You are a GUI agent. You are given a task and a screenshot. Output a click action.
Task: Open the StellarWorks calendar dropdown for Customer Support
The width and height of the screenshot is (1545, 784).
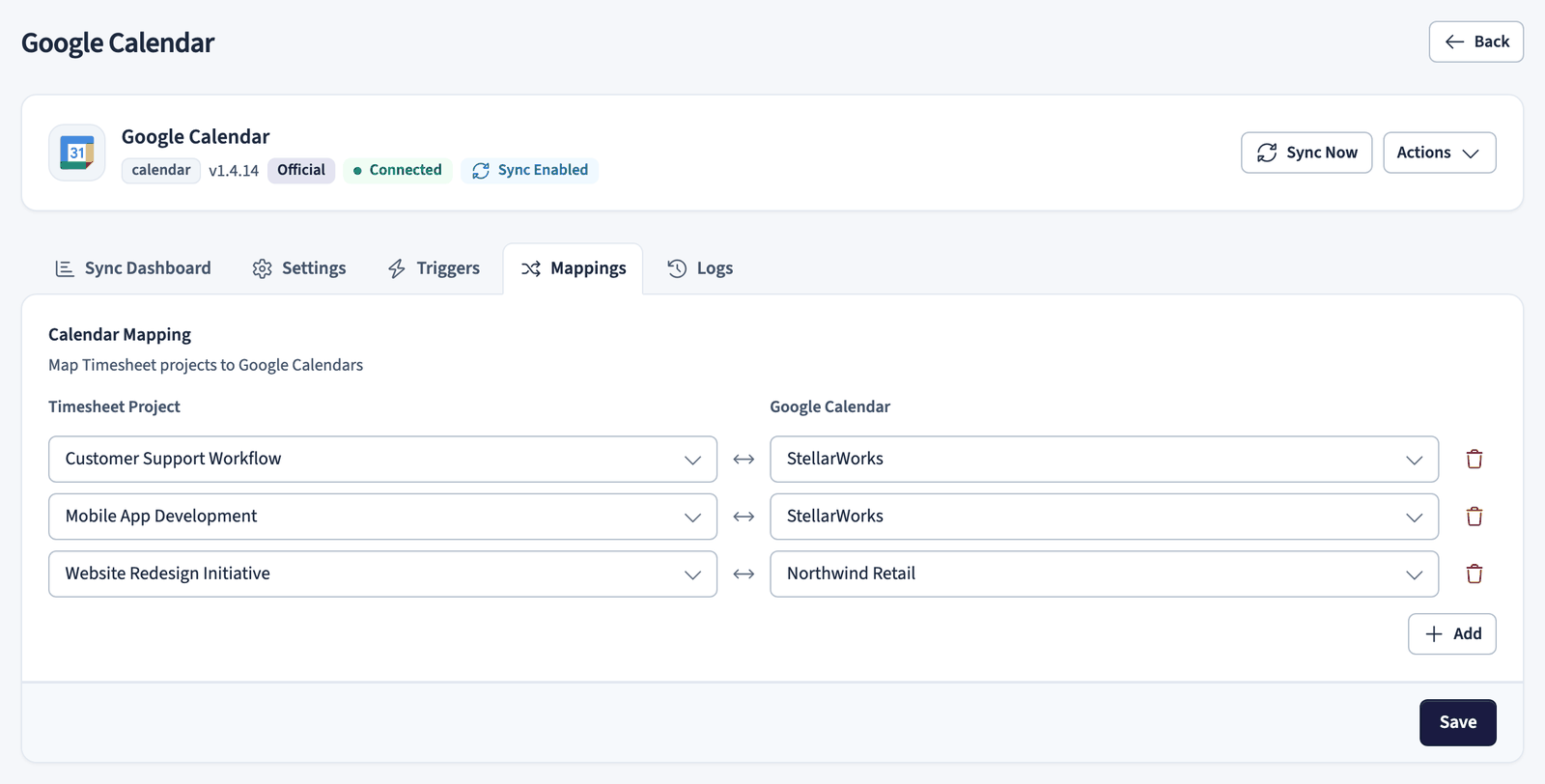(1104, 460)
